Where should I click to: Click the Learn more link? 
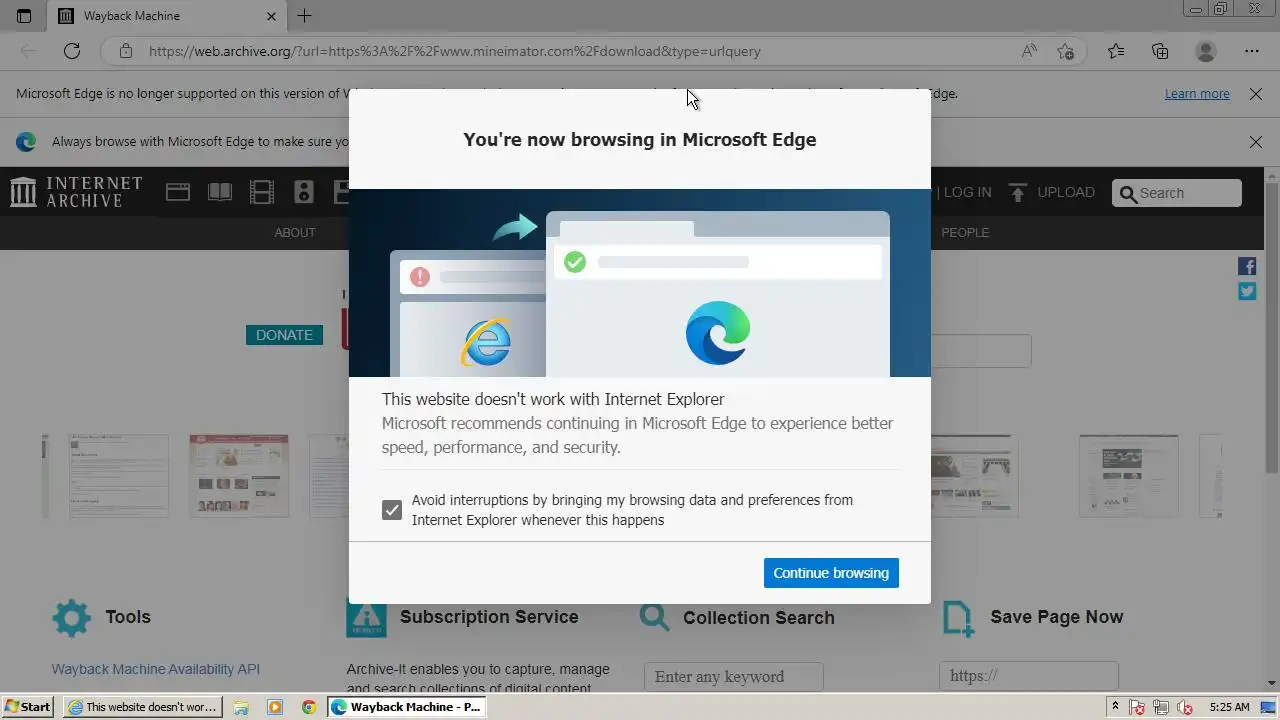point(1197,94)
